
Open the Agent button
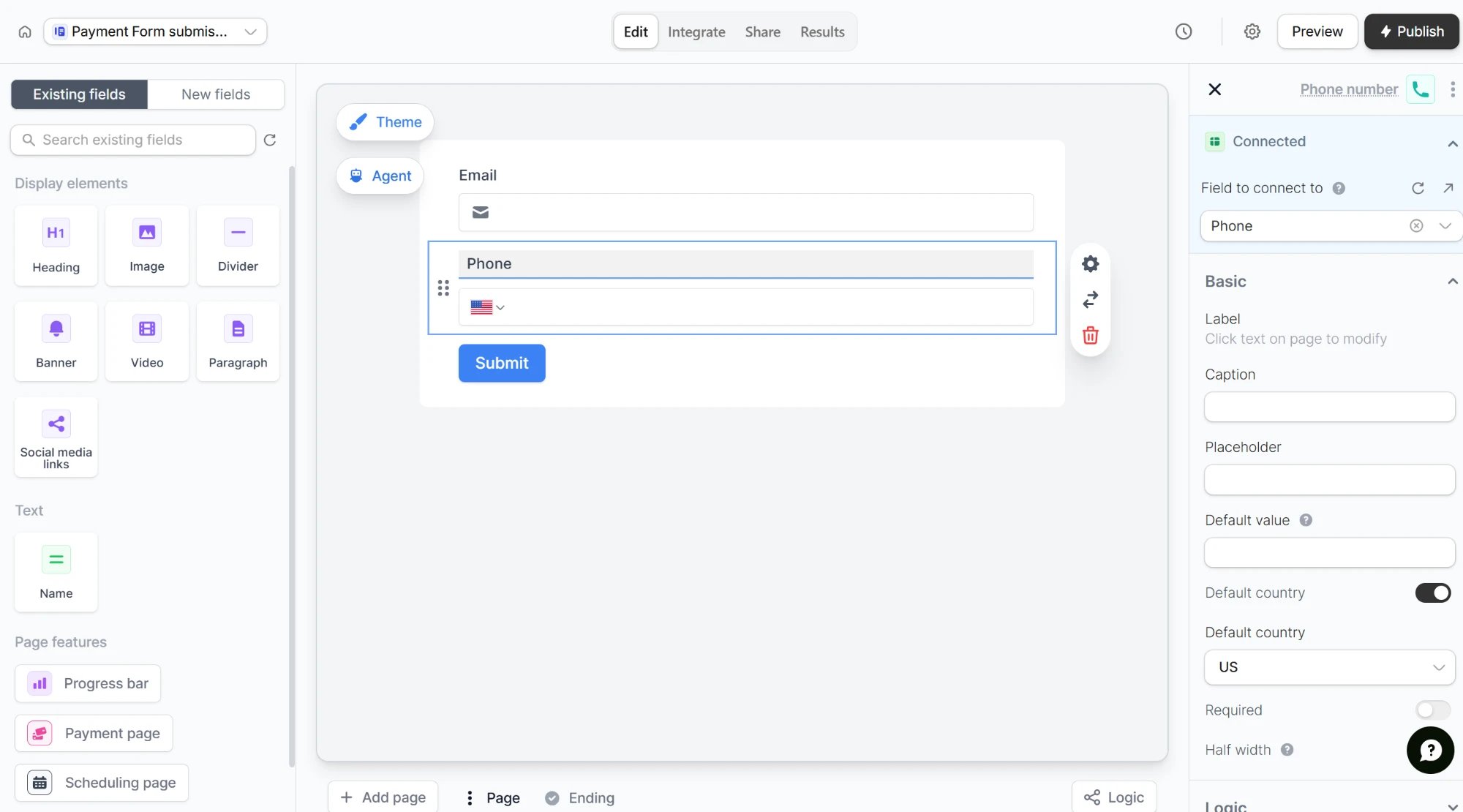(380, 176)
